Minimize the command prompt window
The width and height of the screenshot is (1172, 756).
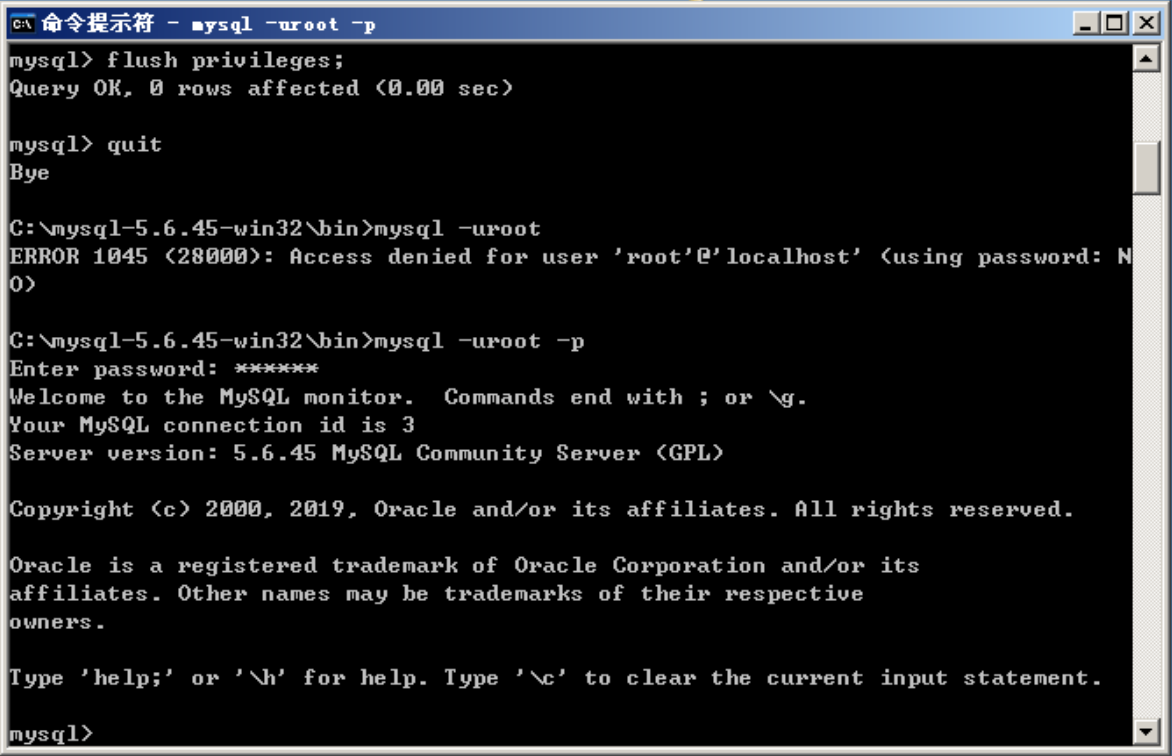tap(1086, 24)
